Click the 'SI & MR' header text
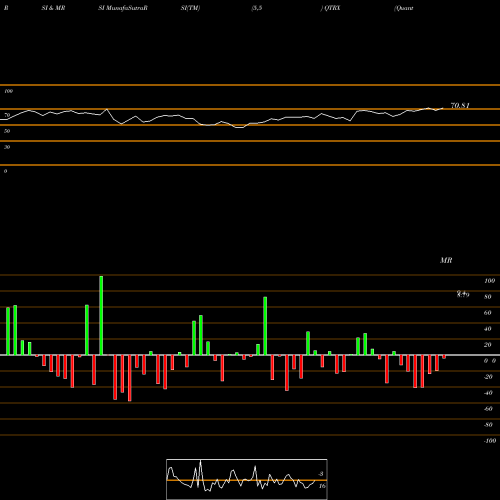Viewport: 500px width, 500px height. click(x=53, y=8)
